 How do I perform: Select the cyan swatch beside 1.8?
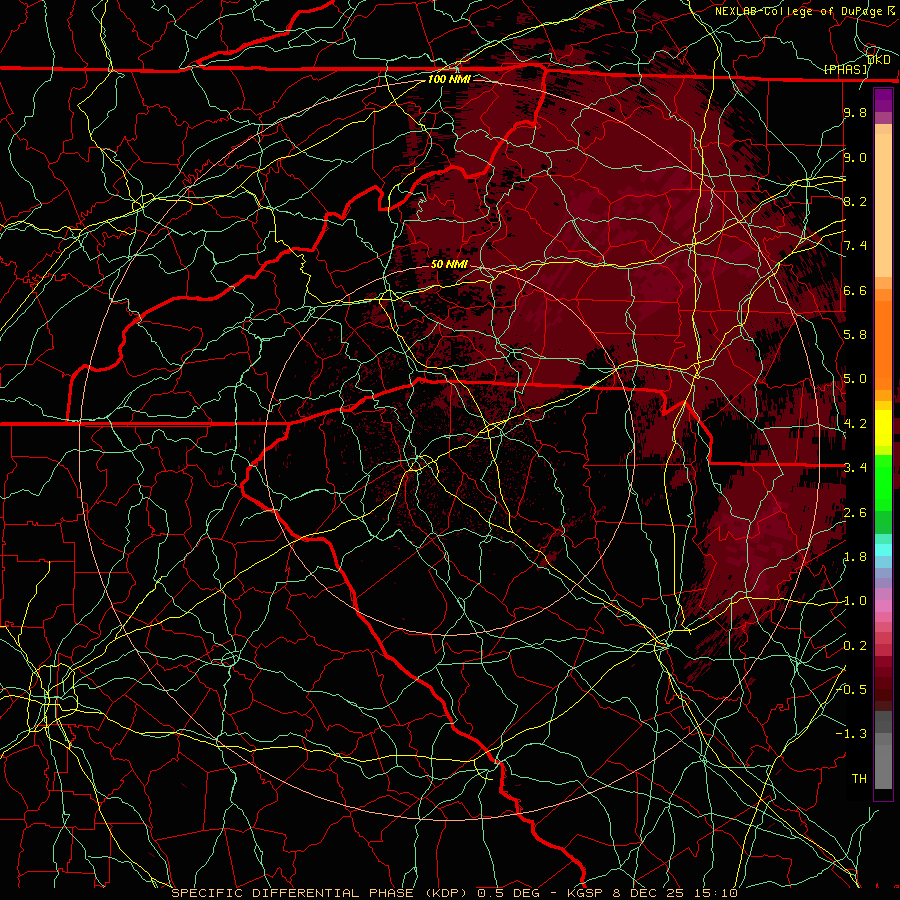(883, 550)
